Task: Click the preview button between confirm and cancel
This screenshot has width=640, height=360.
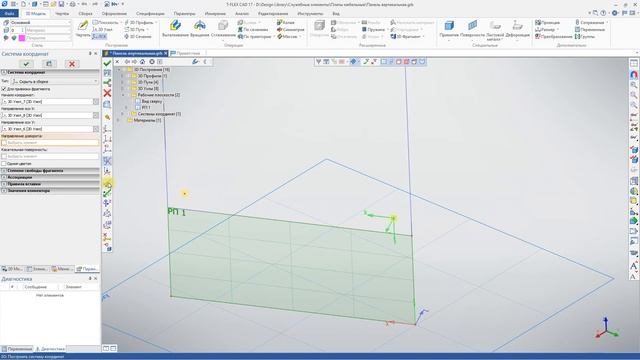Action: [49, 64]
